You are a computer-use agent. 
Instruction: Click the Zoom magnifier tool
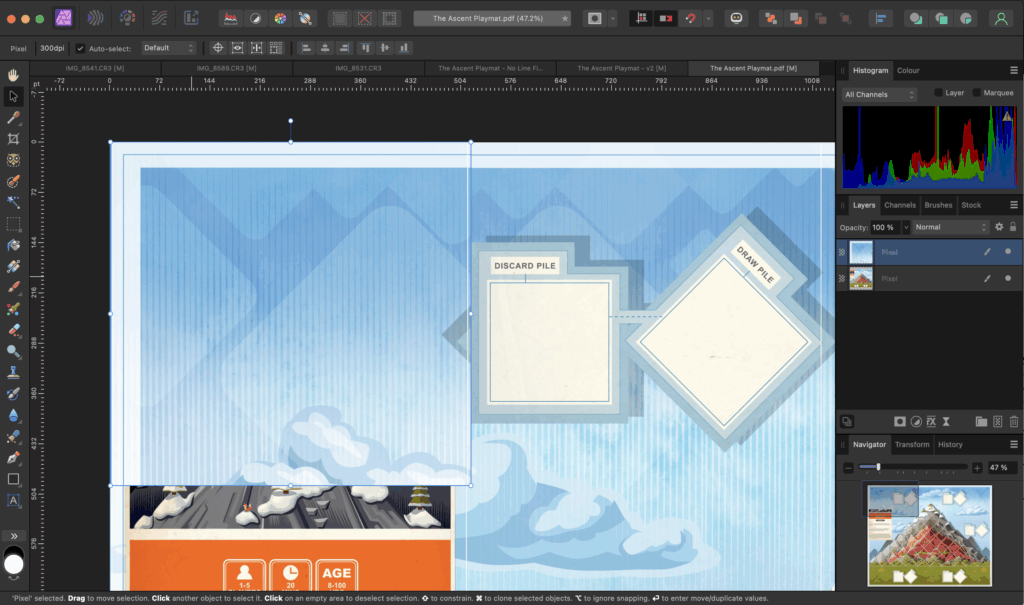13,351
